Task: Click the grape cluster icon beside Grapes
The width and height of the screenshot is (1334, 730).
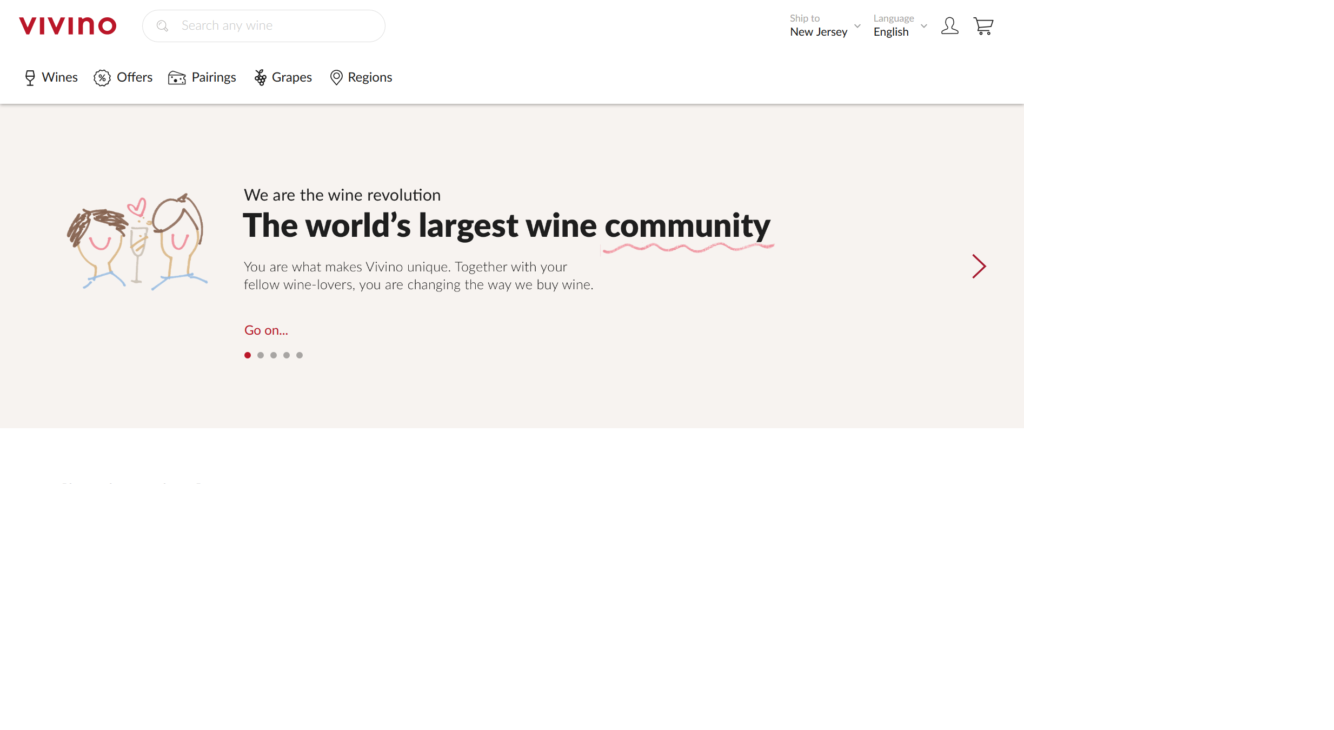Action: pos(260,78)
